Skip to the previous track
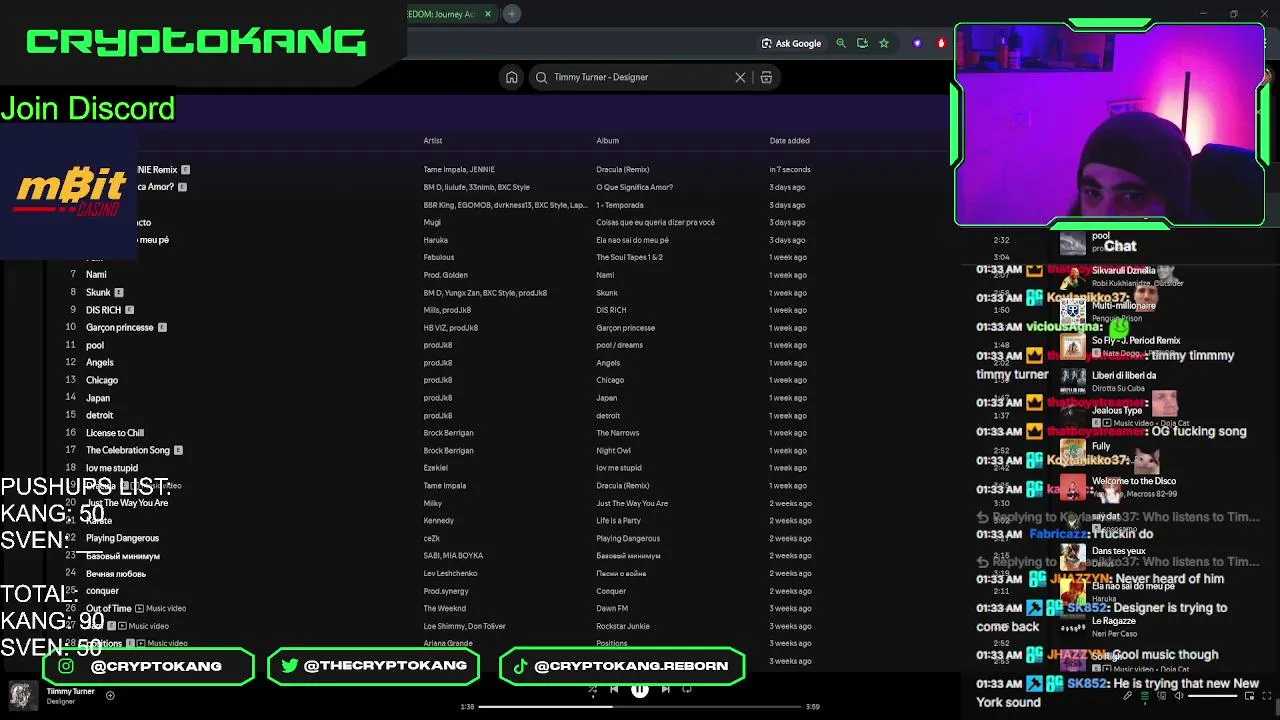Screen dimensions: 1280x720 click(x=614, y=689)
